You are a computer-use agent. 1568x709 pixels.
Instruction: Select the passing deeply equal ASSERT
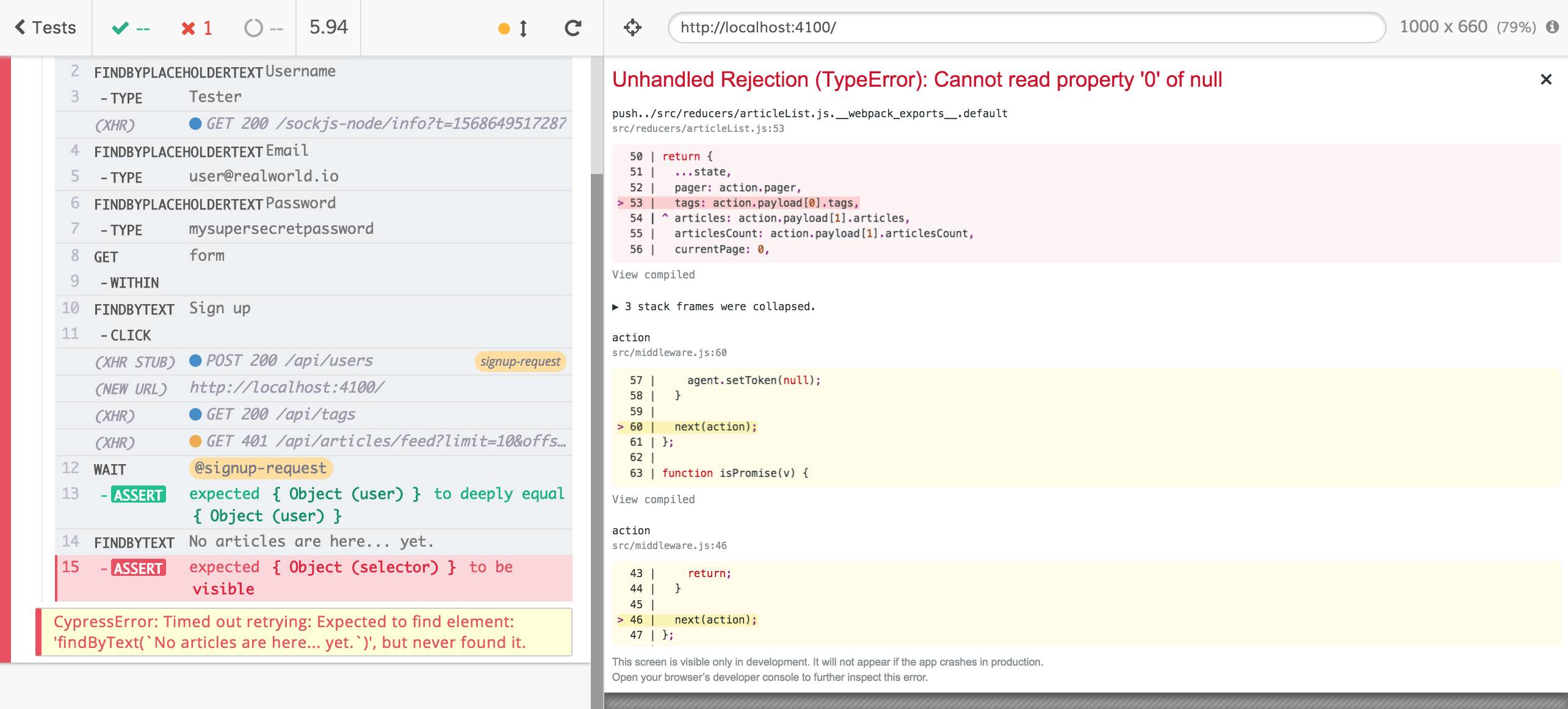coord(314,505)
